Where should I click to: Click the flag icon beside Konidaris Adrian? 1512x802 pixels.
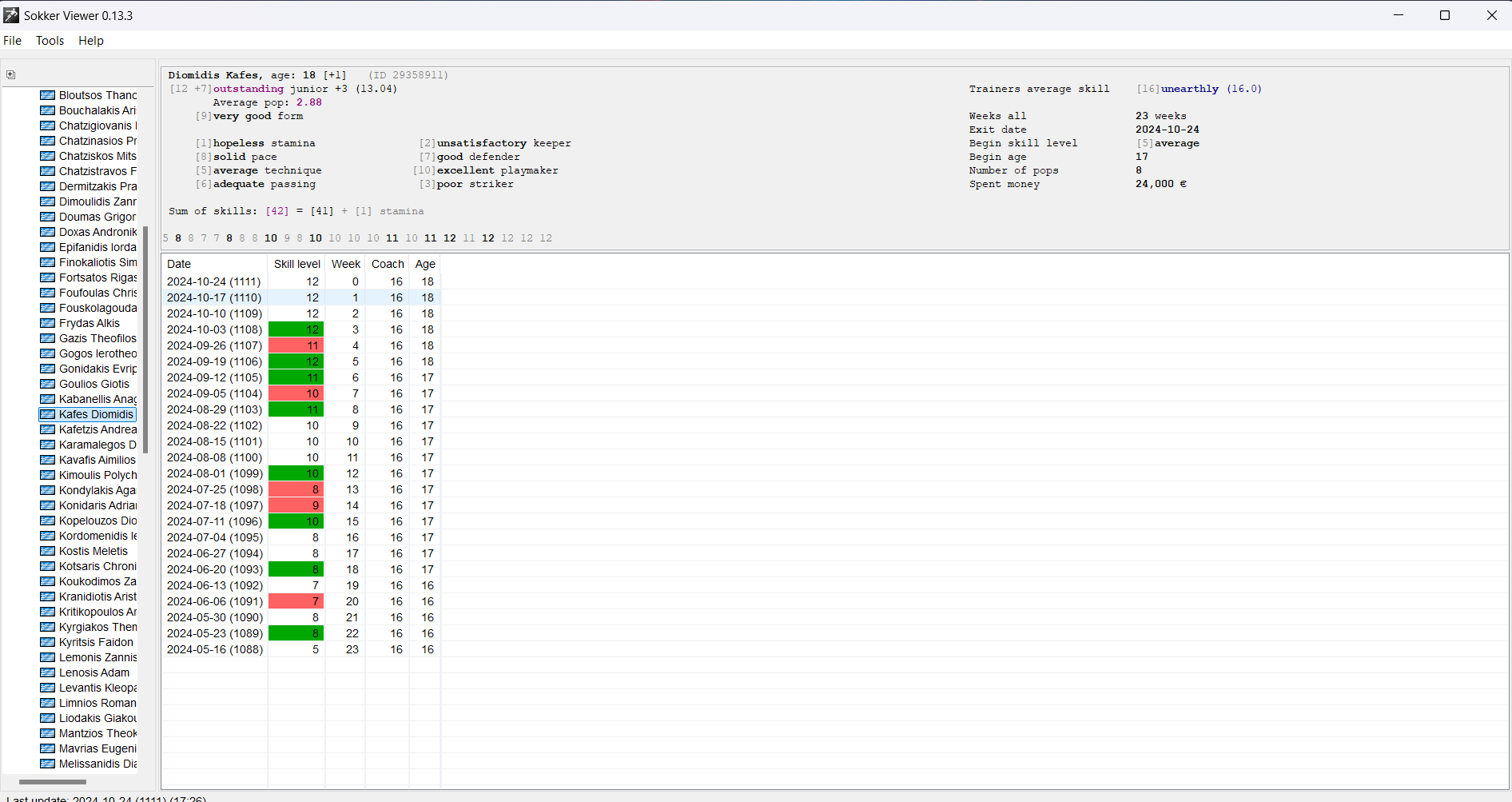click(48, 505)
